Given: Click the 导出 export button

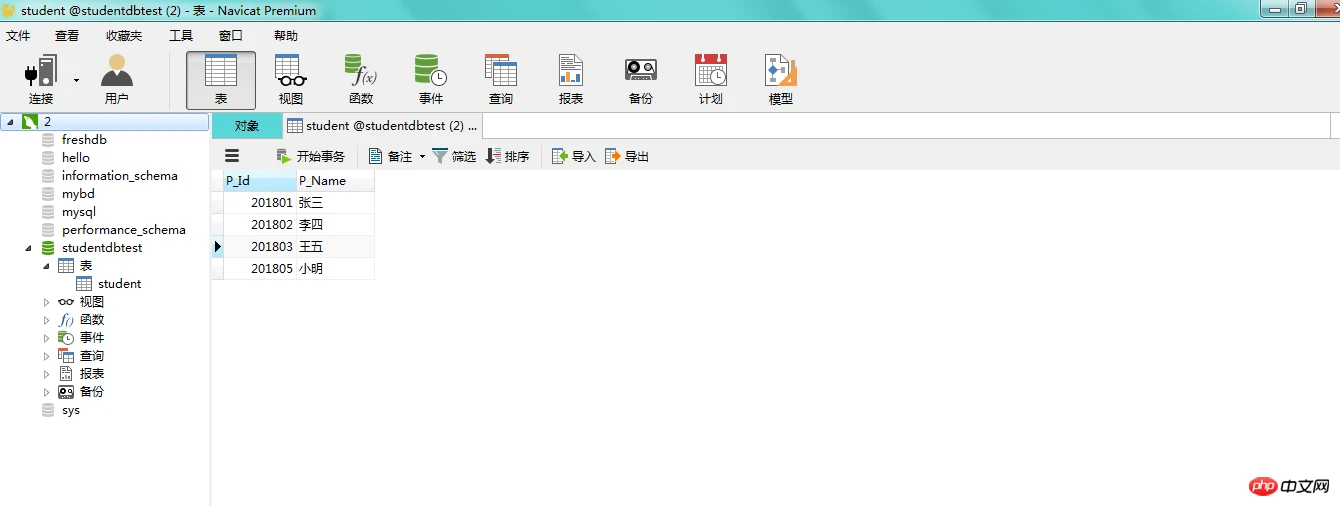Looking at the screenshot, I should click(627, 156).
